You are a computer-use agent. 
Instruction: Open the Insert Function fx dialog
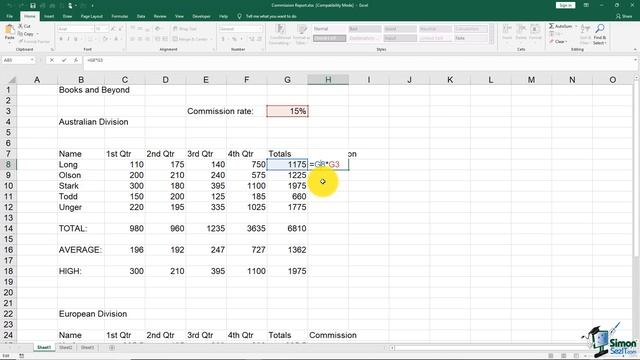click(76, 60)
